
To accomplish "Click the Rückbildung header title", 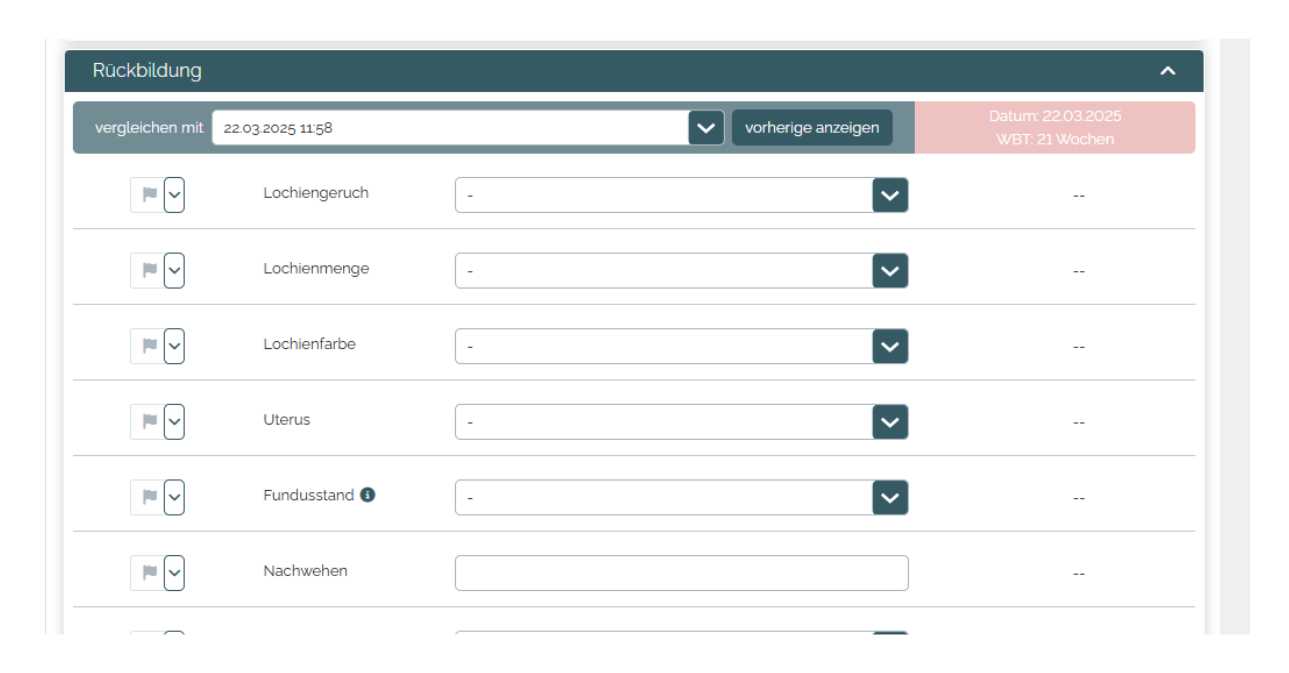I will click(x=147, y=71).
